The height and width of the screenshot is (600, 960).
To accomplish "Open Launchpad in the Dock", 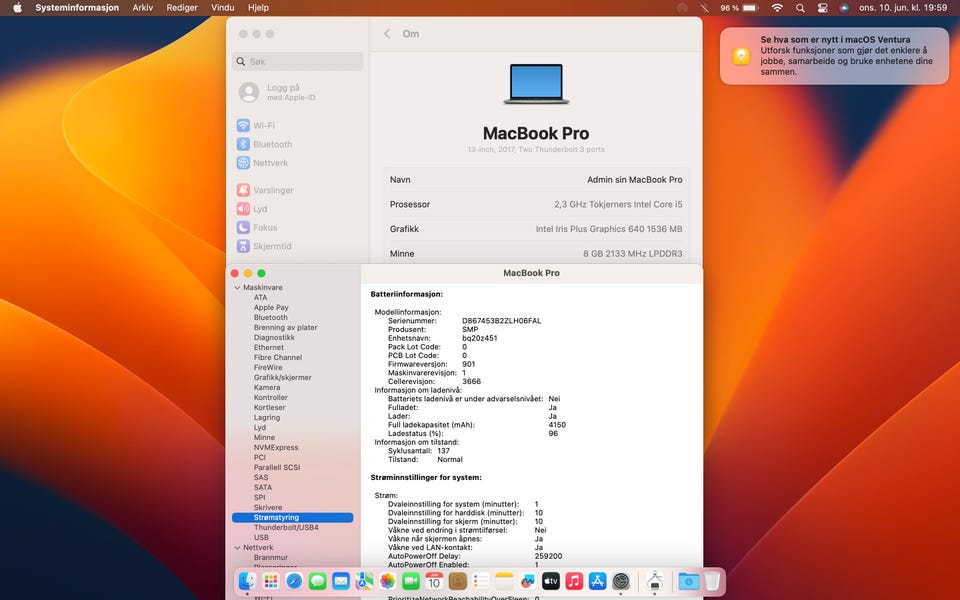I will pos(271,580).
